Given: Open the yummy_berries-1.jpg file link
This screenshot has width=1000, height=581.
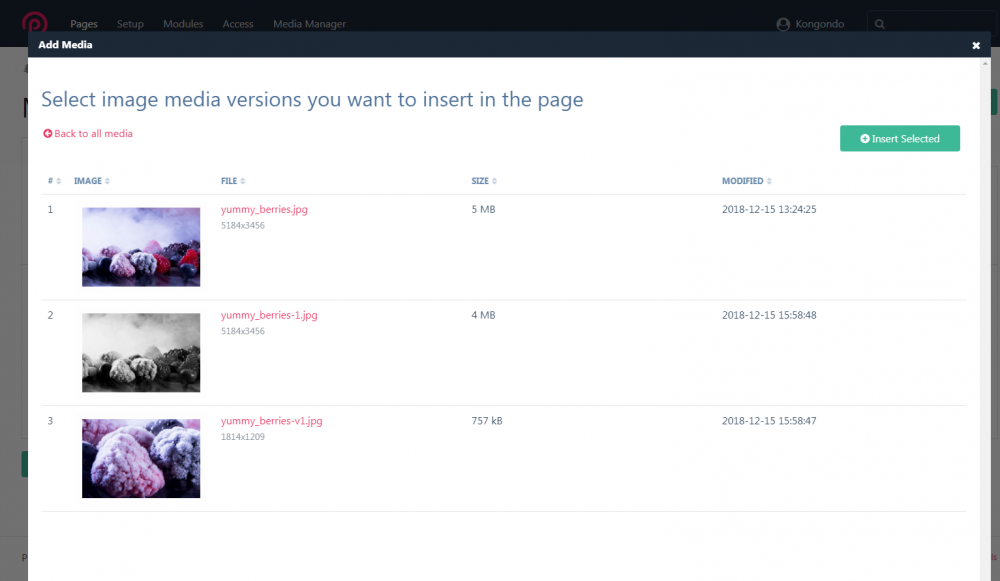Looking at the screenshot, I should coord(268,315).
